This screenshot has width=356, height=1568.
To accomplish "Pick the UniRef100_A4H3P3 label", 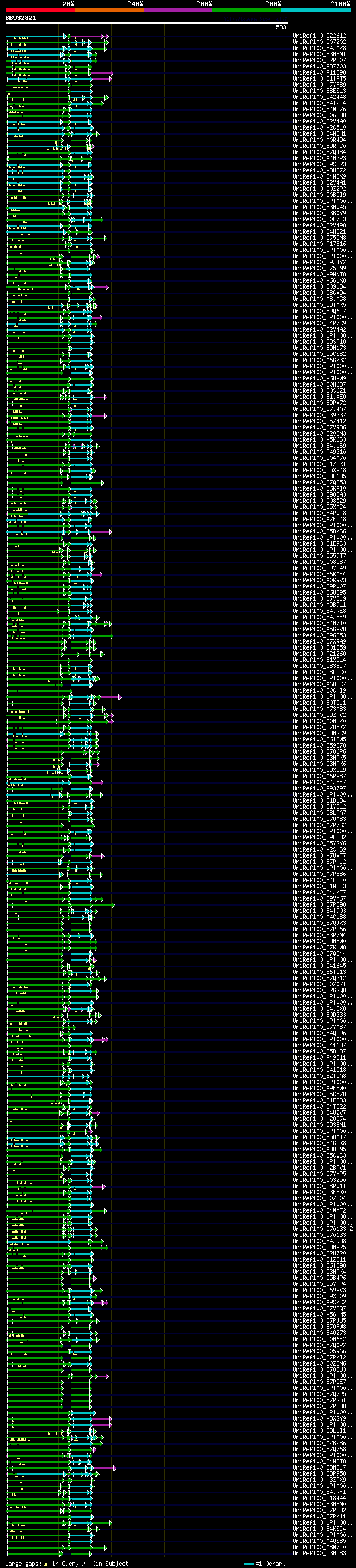I will (x=319, y=159).
